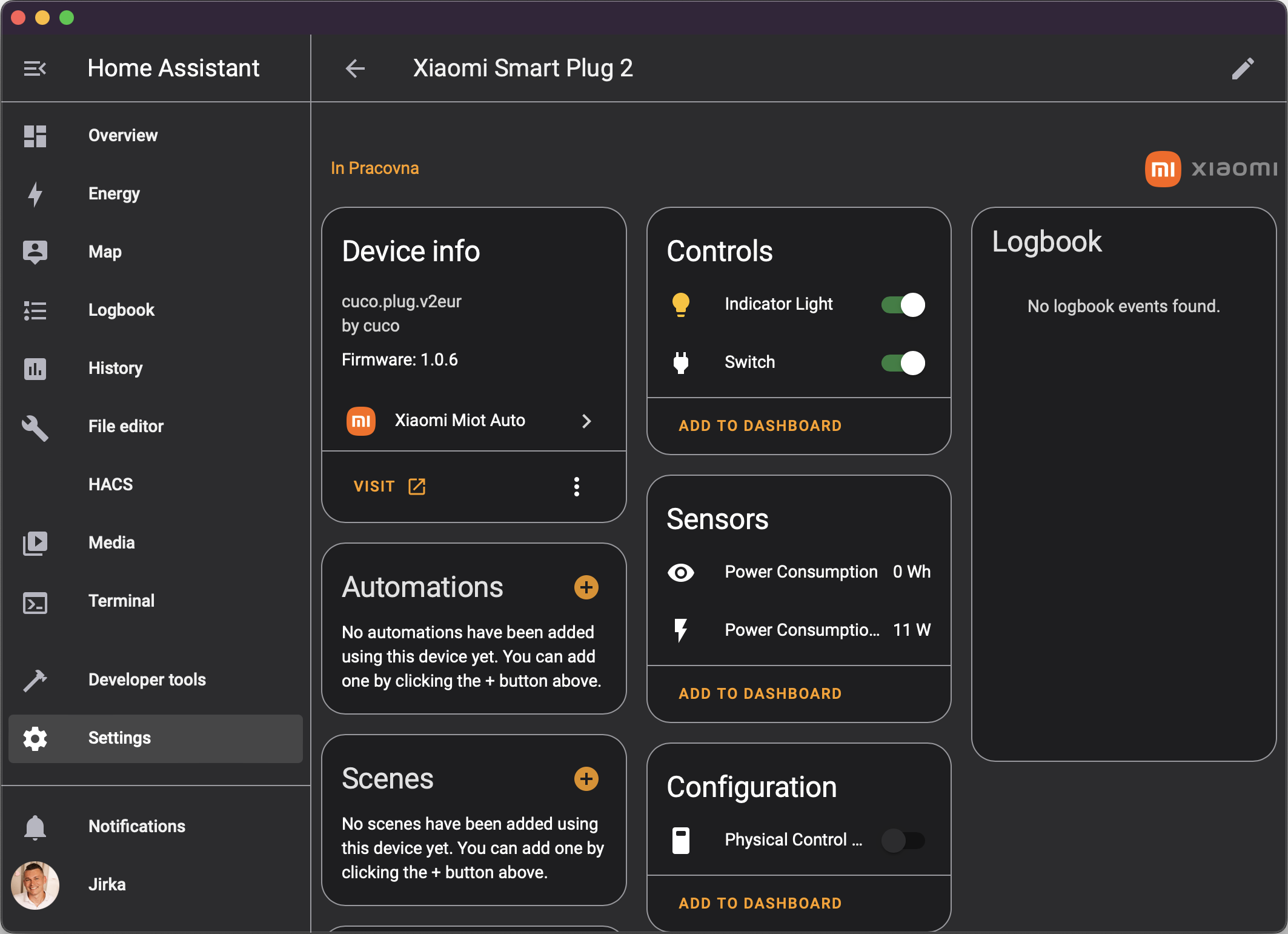Add a new scene with plus icon
The height and width of the screenshot is (934, 1288).
[x=586, y=779]
